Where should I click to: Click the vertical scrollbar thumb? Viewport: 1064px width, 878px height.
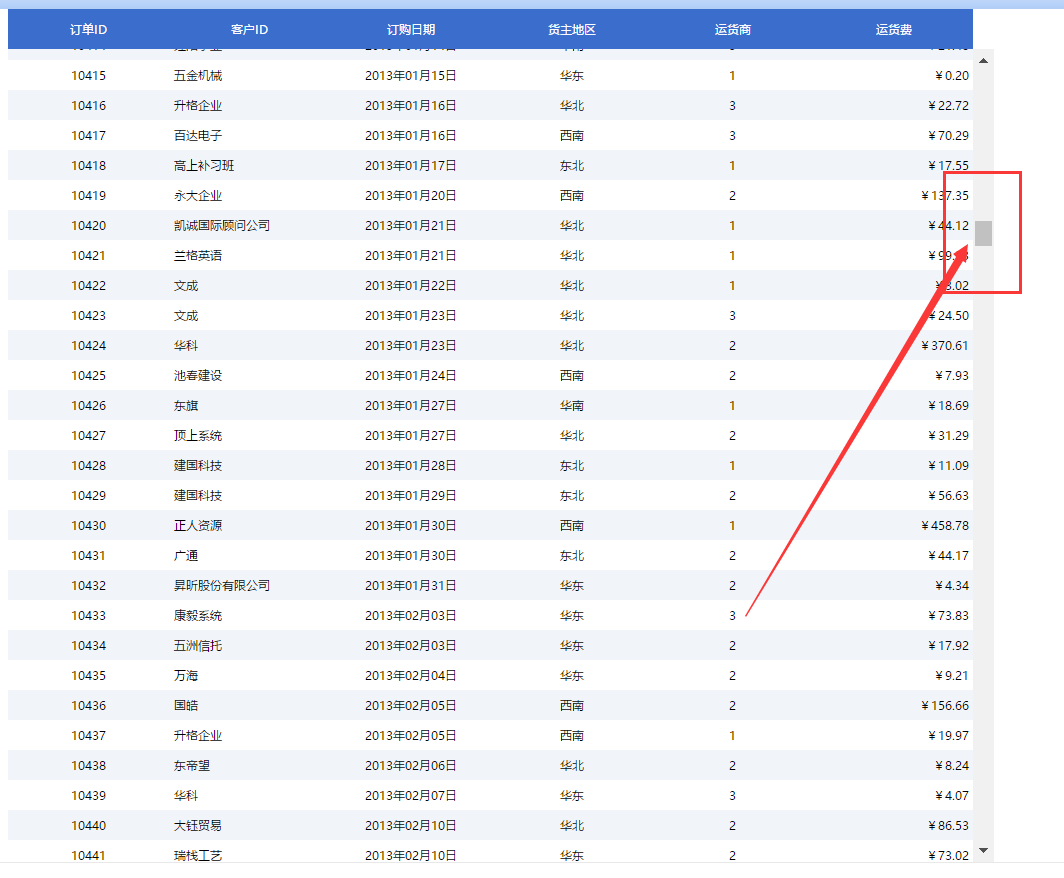983,233
